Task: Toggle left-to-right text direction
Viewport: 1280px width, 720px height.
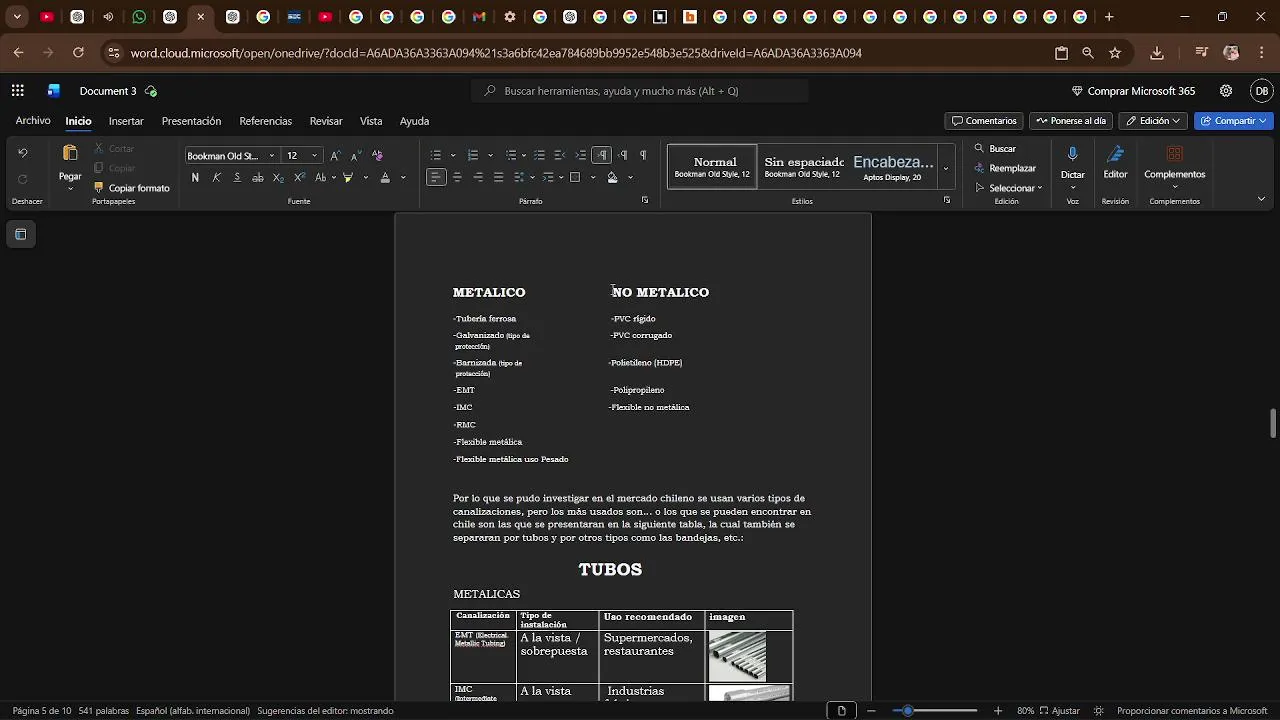Action: [601, 155]
